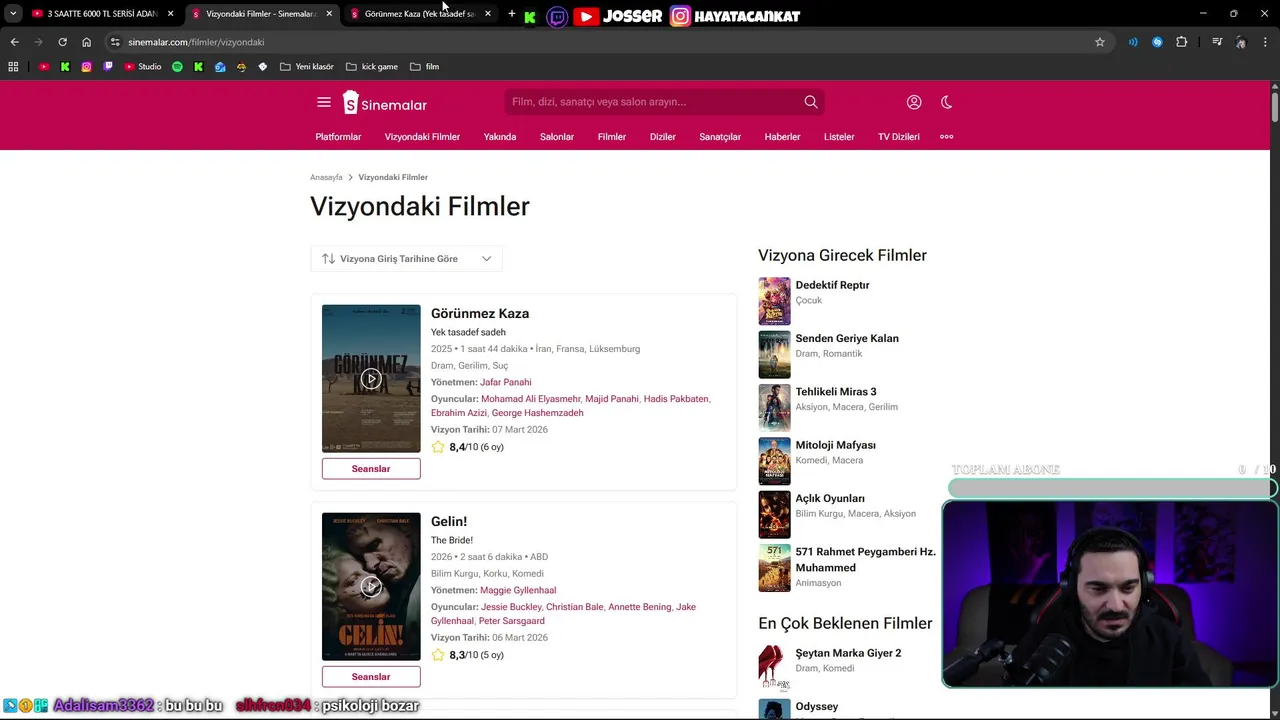Reload the page
Viewport: 1280px width, 720px height.
coord(62,42)
